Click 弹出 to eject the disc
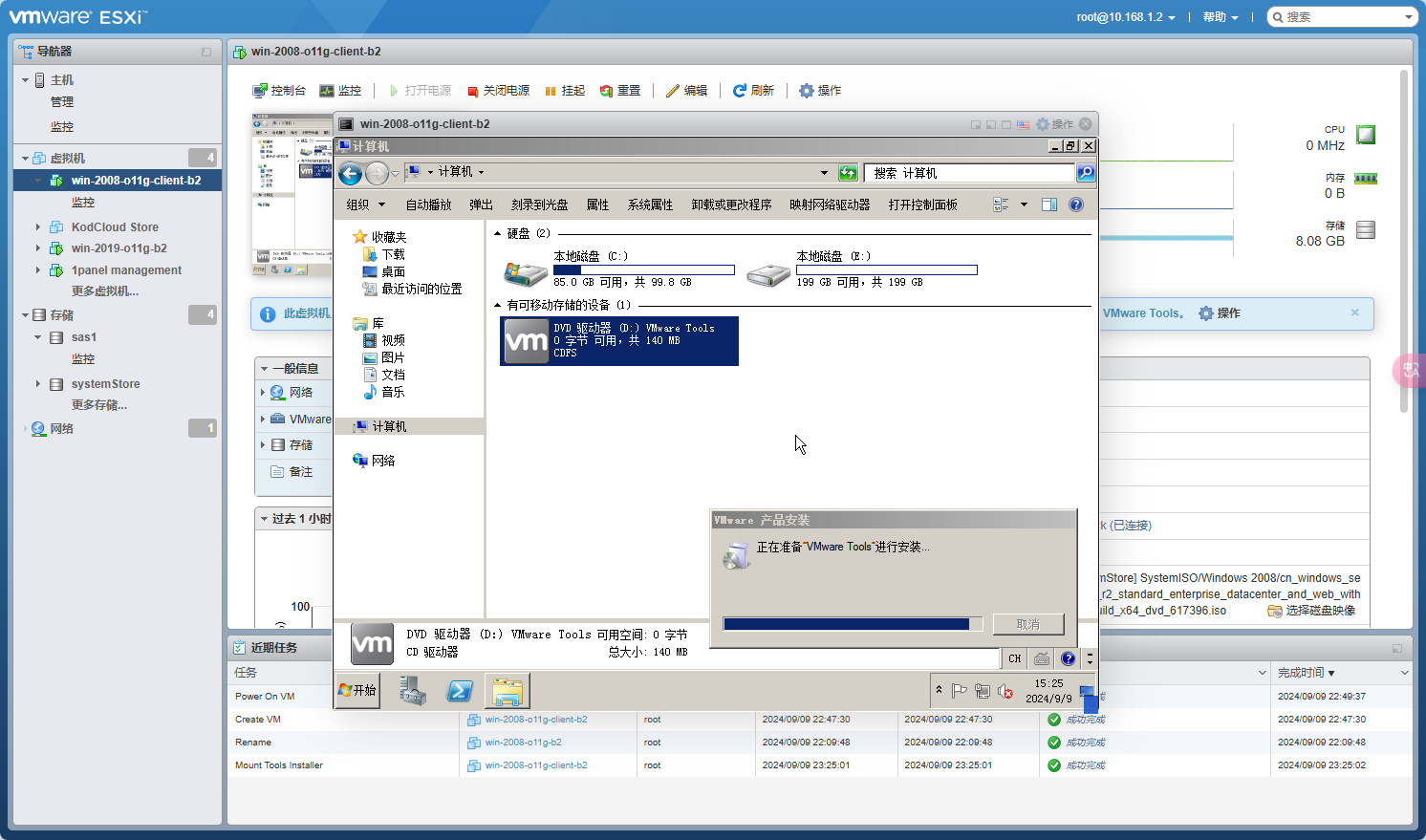Viewport: 1426px width, 840px height. click(482, 205)
